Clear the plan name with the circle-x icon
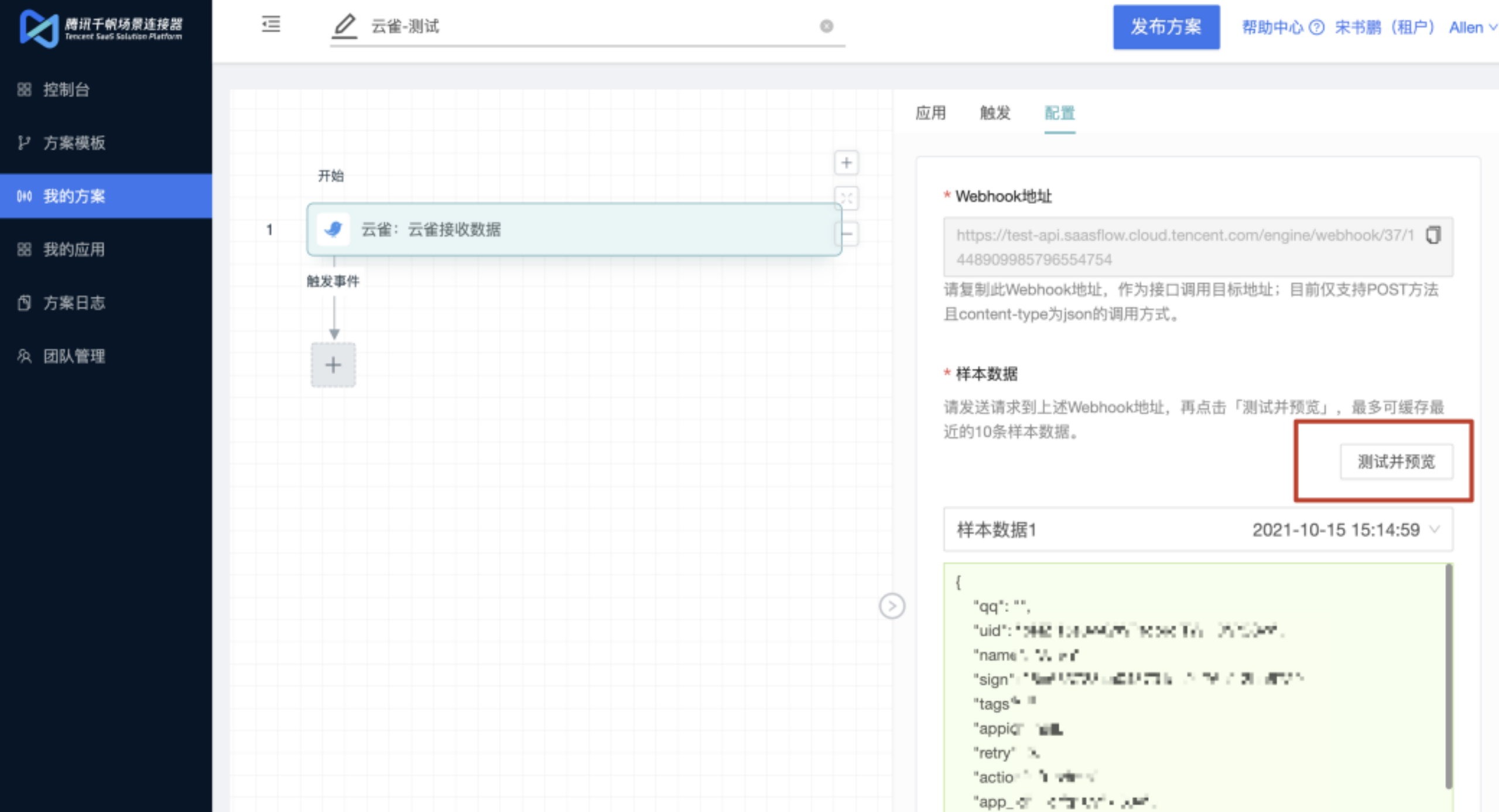 [x=826, y=26]
